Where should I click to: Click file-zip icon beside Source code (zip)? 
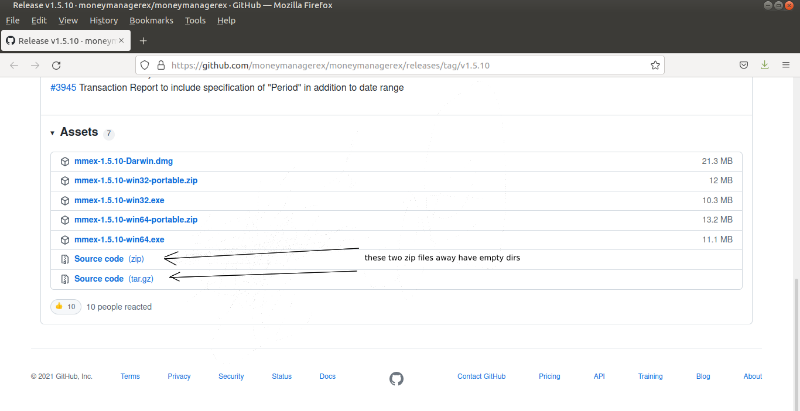pyautogui.click(x=65, y=259)
